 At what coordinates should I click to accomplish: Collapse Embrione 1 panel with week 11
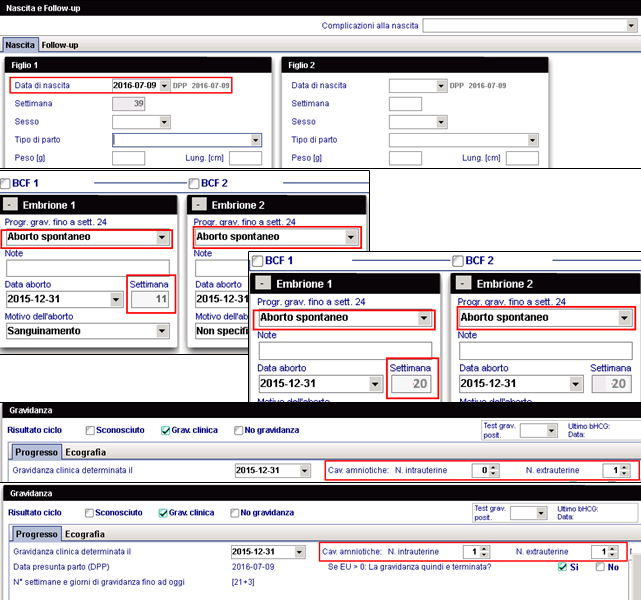tap(10, 204)
